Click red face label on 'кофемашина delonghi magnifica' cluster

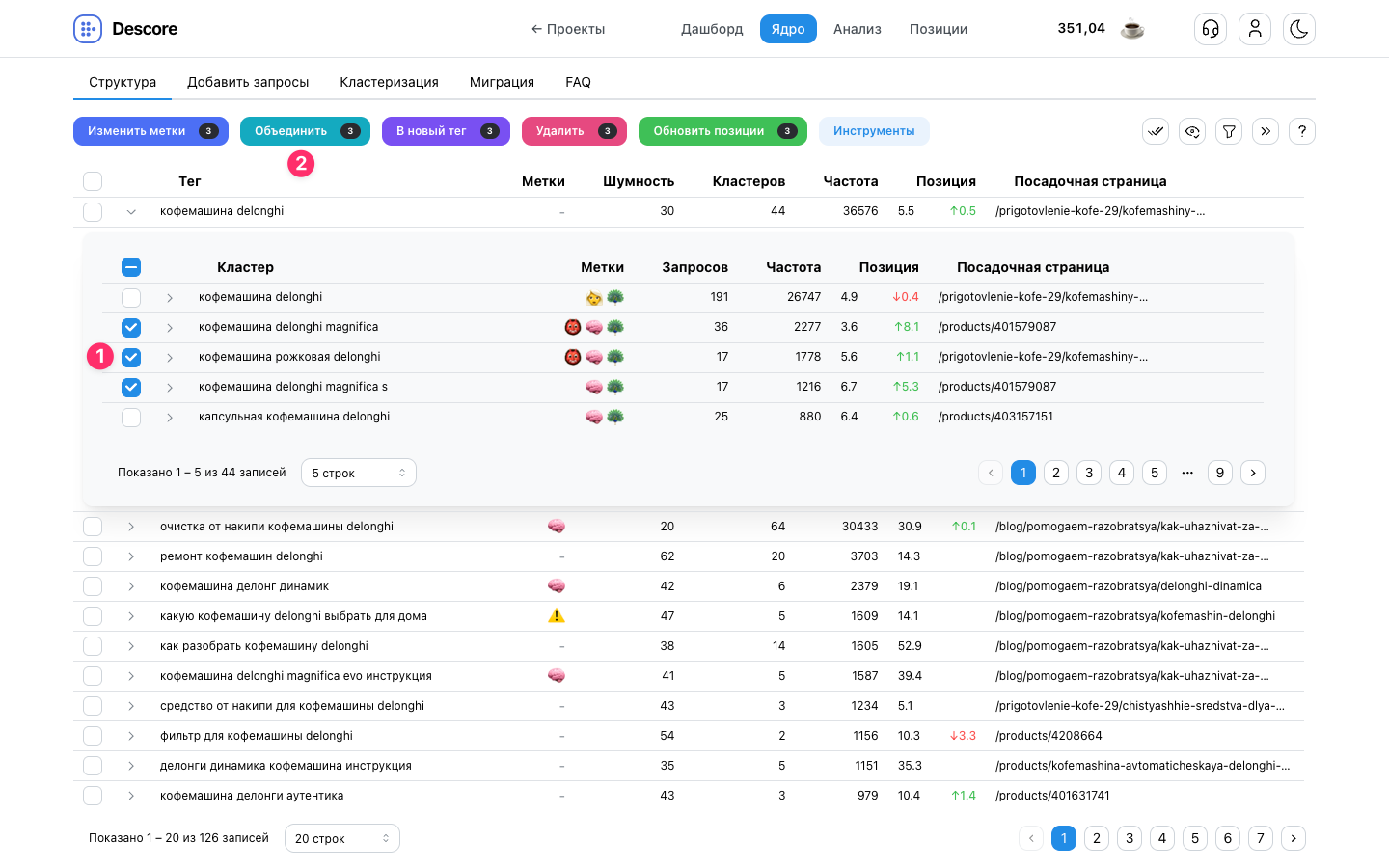573,327
